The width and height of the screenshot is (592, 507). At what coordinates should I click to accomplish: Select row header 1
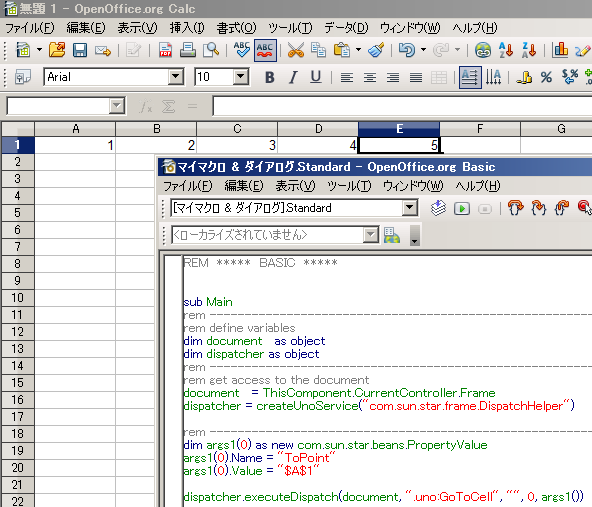click(18, 145)
